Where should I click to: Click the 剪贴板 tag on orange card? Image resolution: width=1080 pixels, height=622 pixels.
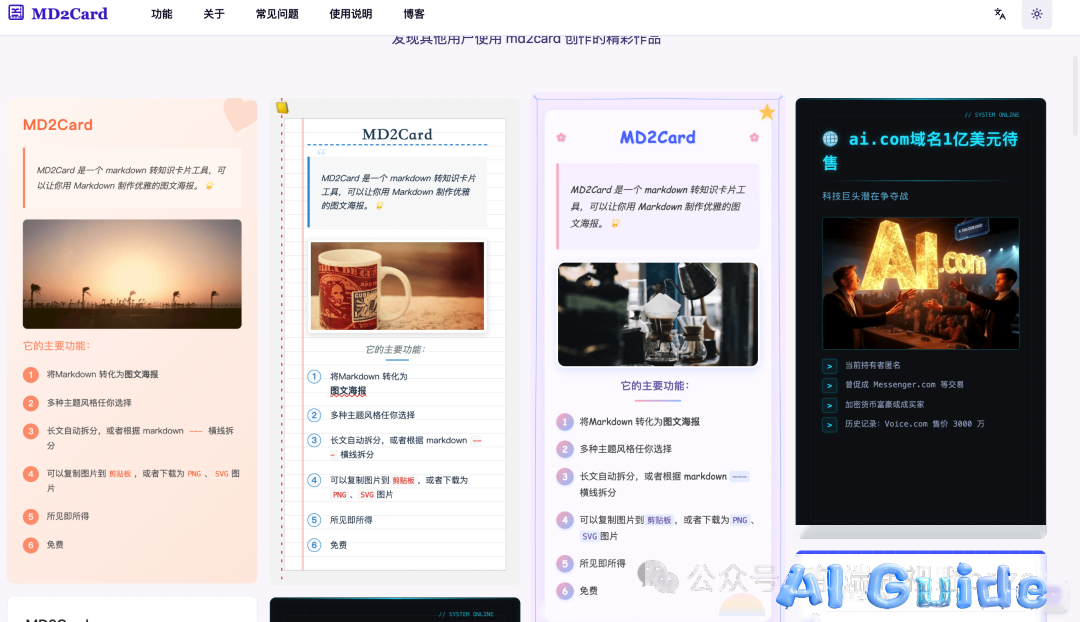(120, 474)
